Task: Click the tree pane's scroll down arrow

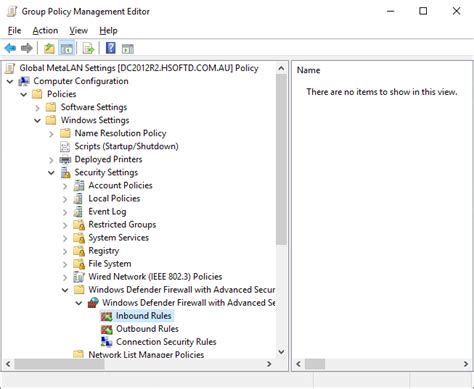Action: pos(281,352)
